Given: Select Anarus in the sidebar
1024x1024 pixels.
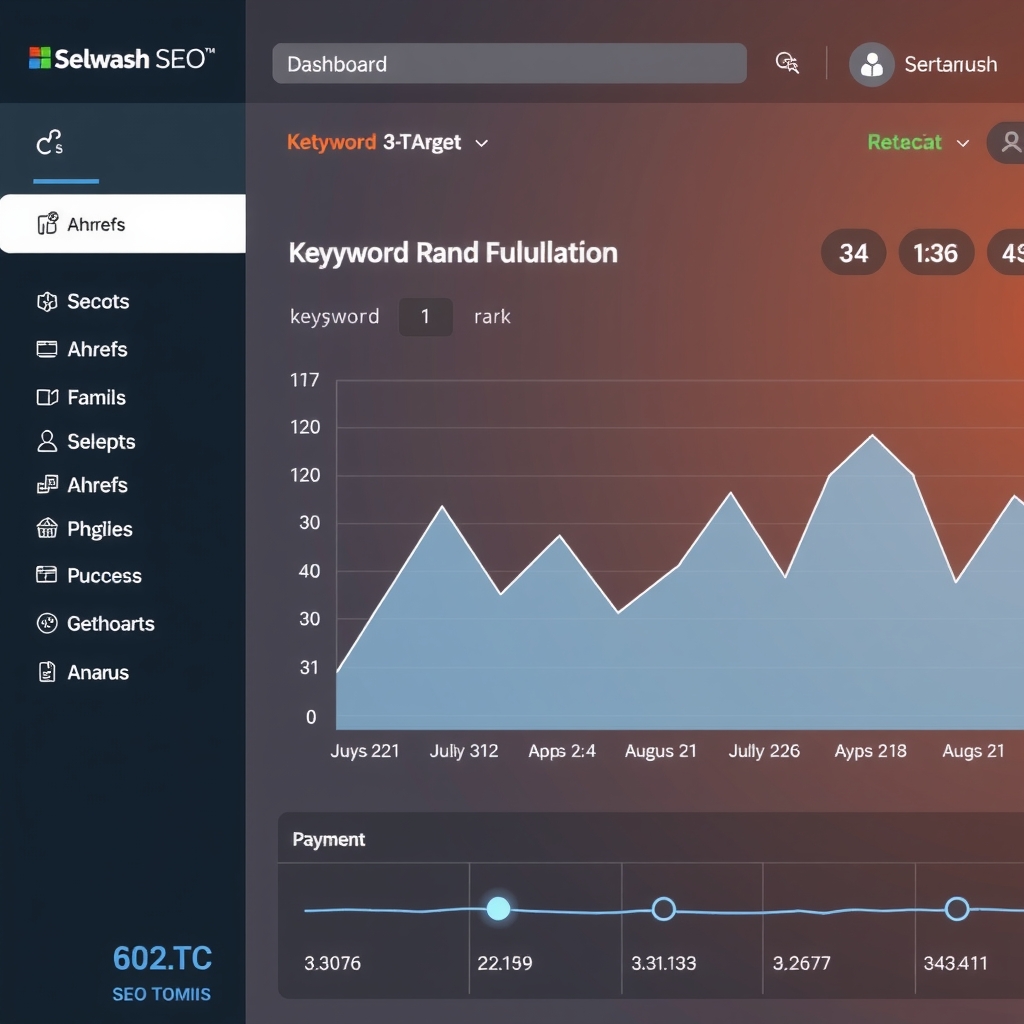Looking at the screenshot, I should coord(98,672).
